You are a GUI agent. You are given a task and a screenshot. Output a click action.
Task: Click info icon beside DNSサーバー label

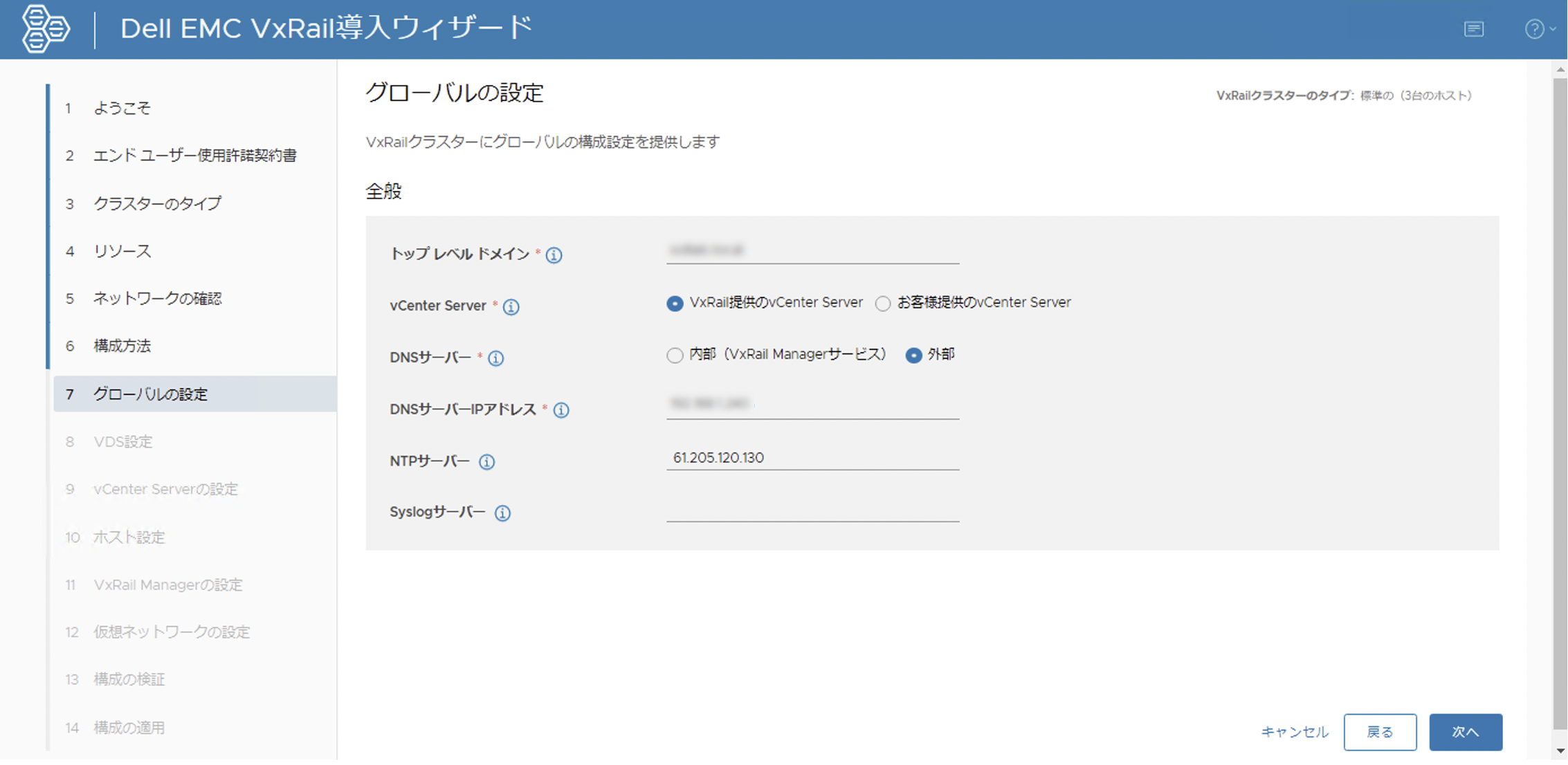495,358
